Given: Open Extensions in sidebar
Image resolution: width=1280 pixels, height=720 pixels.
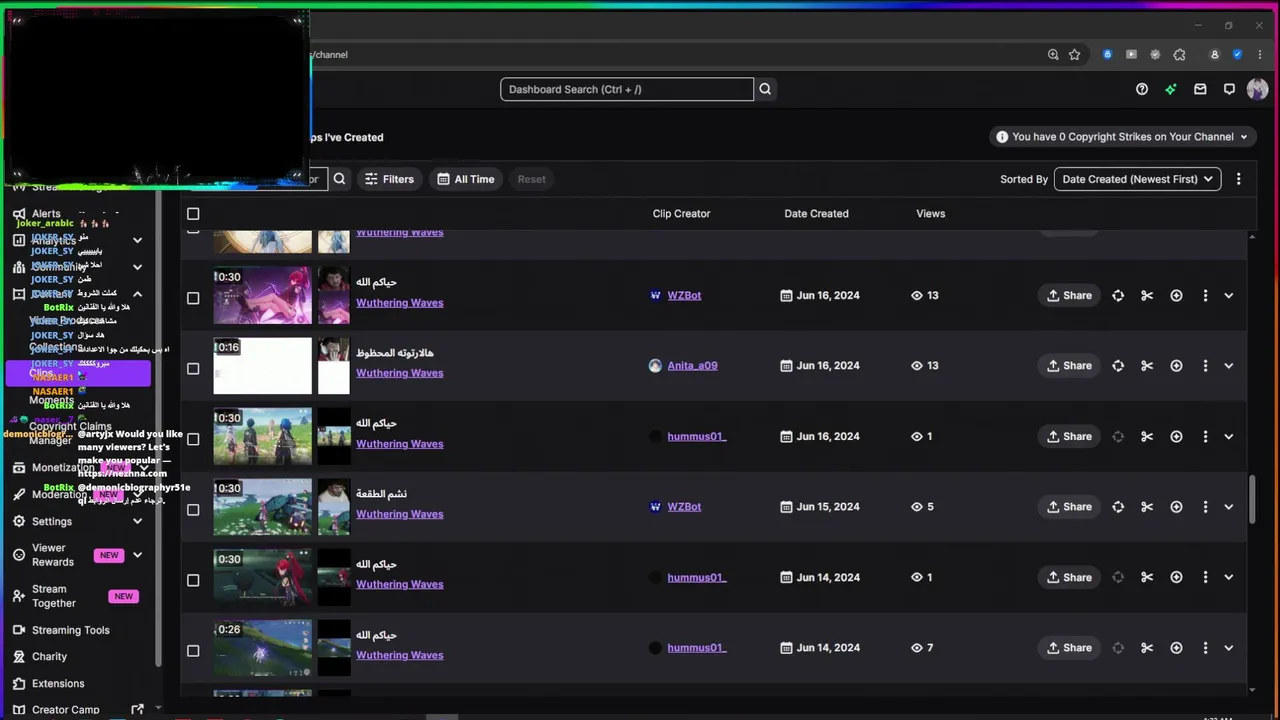Looking at the screenshot, I should [x=58, y=683].
